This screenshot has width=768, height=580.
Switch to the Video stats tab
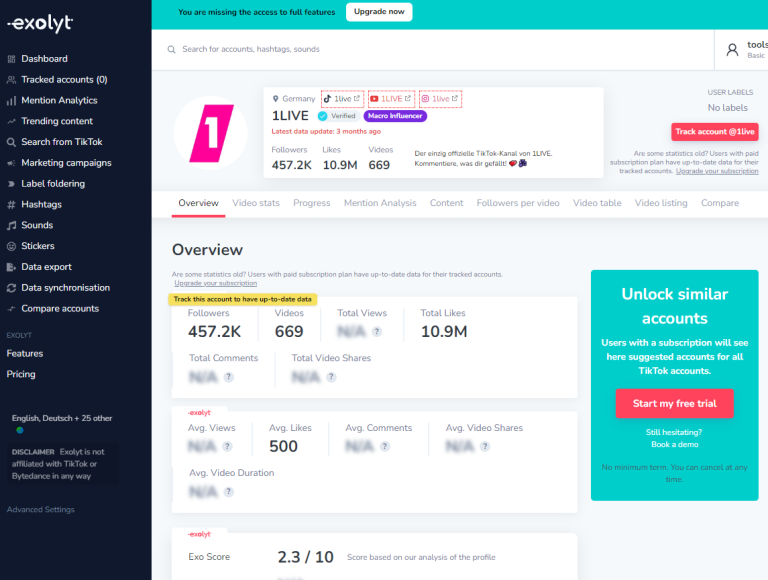click(x=256, y=203)
